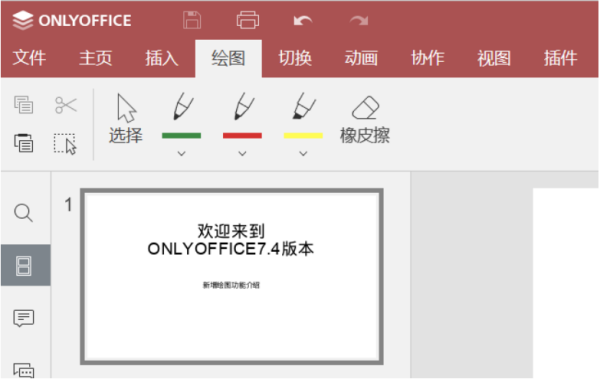The width and height of the screenshot is (600, 379).
Task: Open the comments panel in the sidebar
Action: pos(24,318)
